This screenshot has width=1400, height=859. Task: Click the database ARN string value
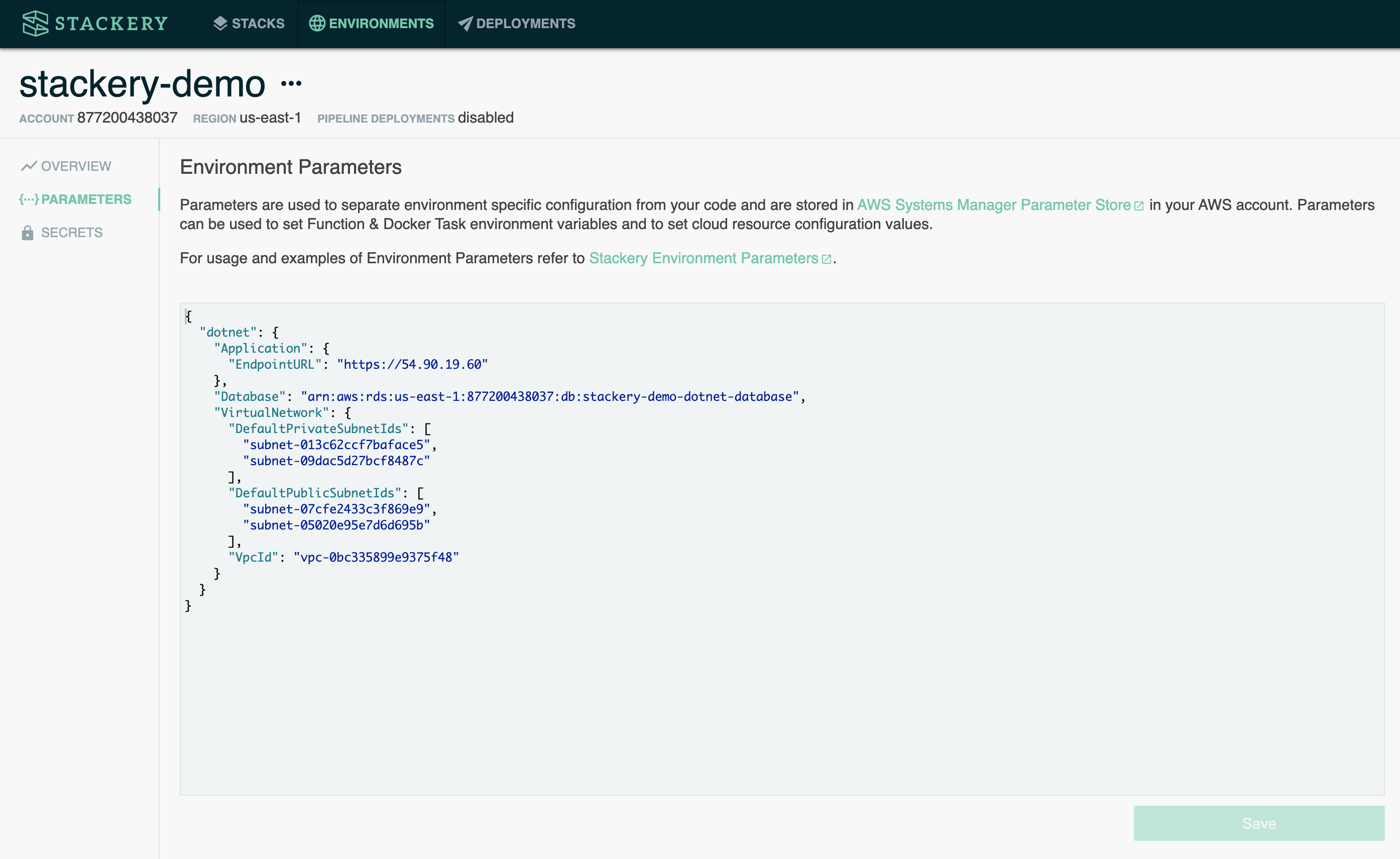tap(550, 396)
